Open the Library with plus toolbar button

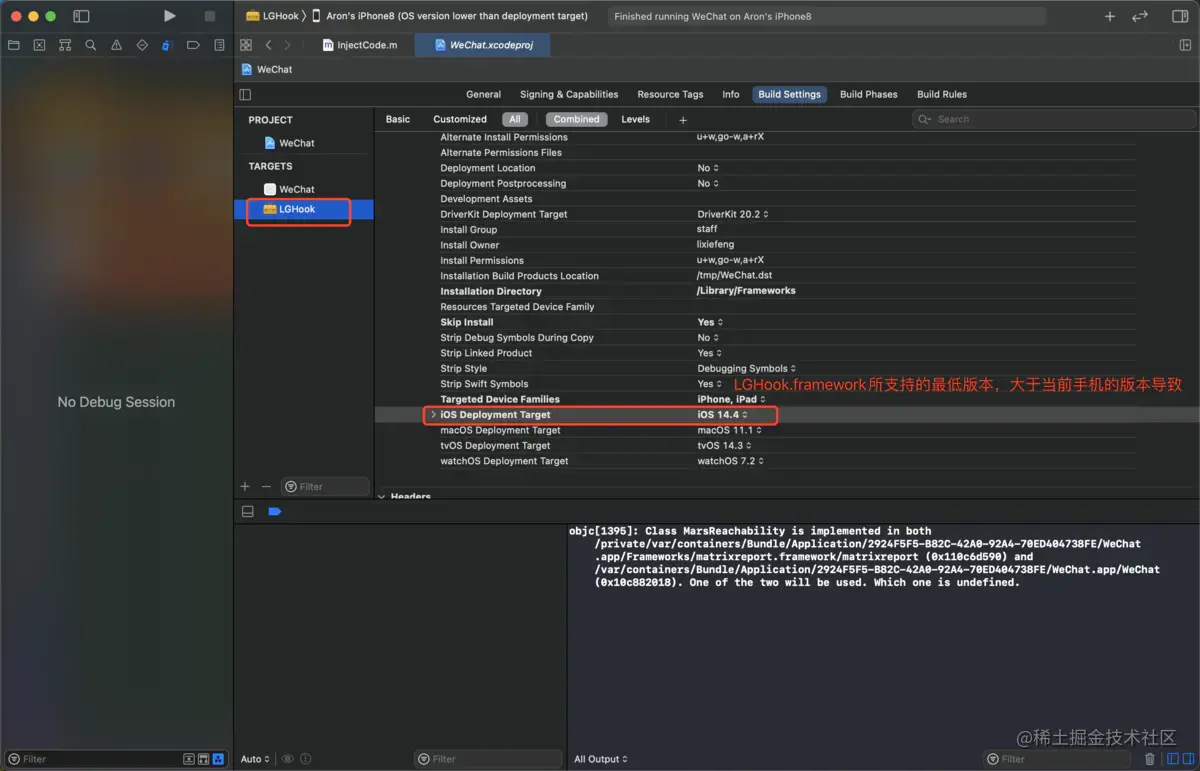[x=1110, y=16]
